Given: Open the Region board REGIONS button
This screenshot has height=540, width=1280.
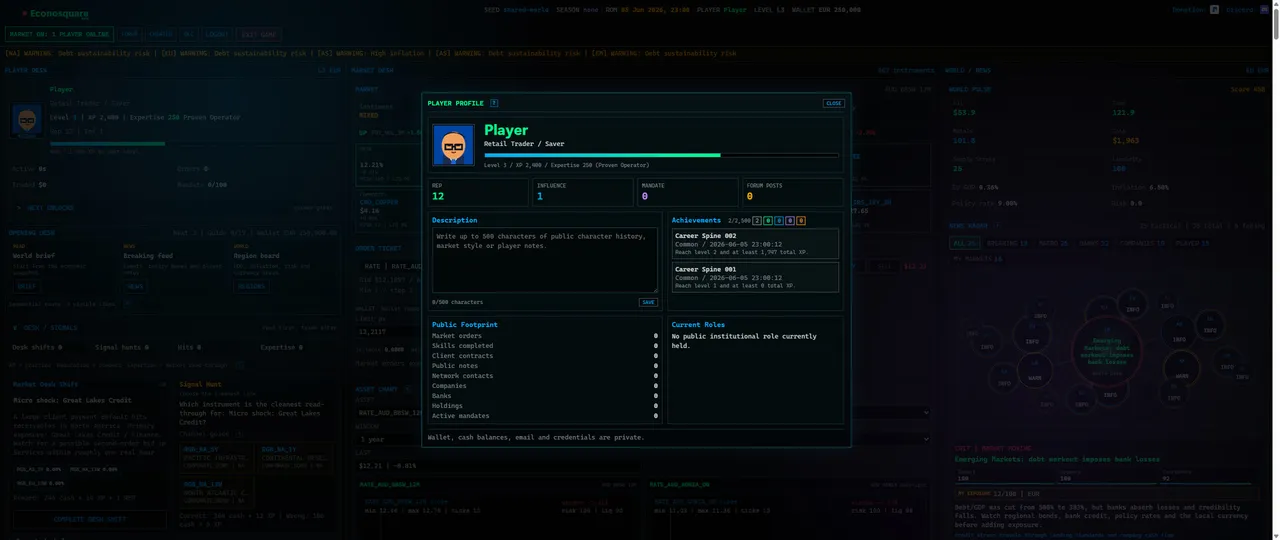Looking at the screenshot, I should coord(251,286).
